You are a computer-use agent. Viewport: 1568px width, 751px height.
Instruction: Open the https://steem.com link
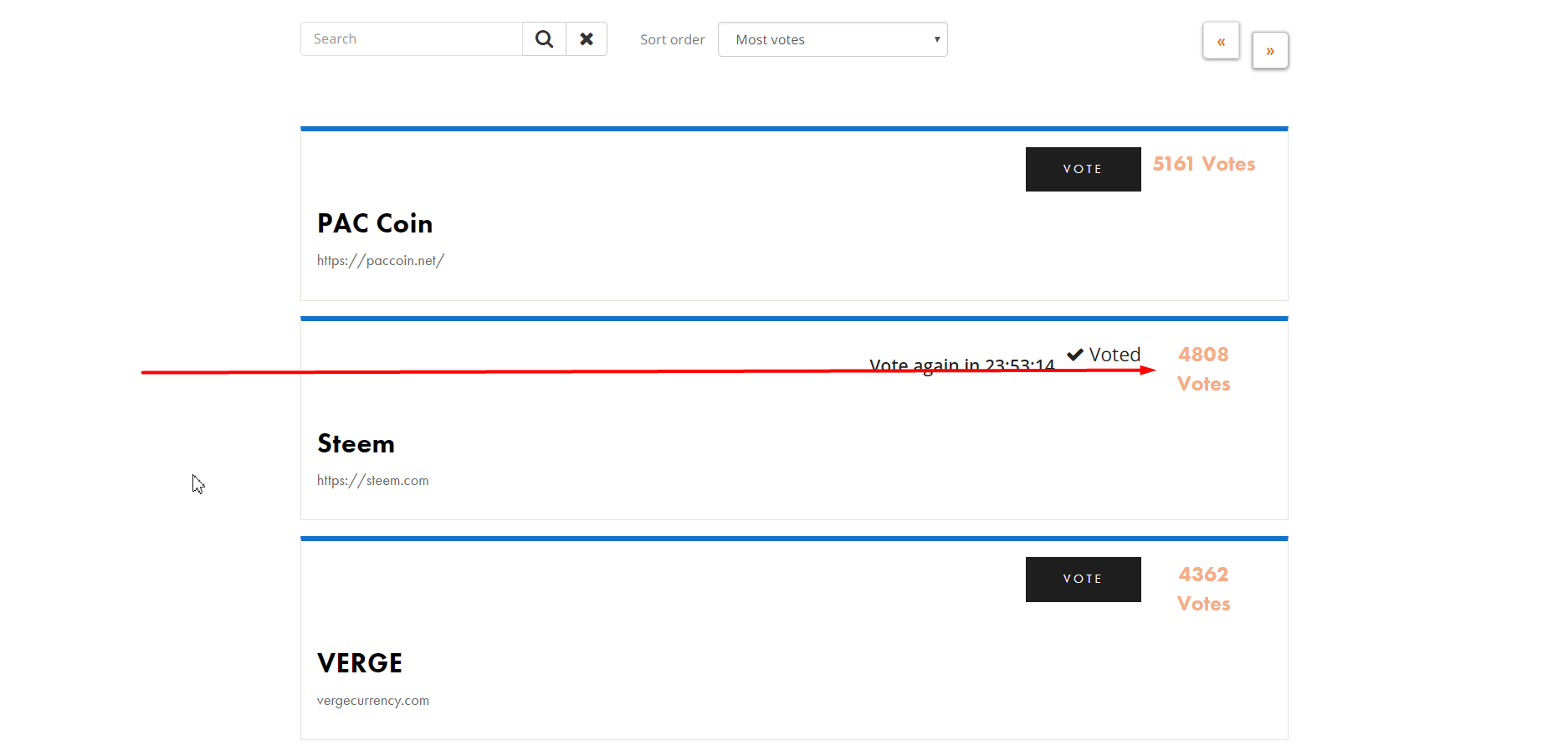pyautogui.click(x=372, y=481)
